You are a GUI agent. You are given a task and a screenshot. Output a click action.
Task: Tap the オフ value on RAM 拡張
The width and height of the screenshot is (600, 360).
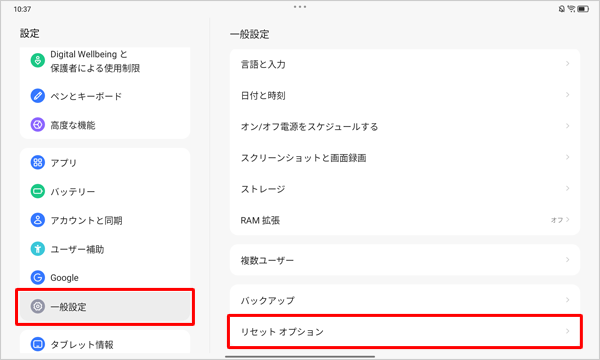[557, 220]
